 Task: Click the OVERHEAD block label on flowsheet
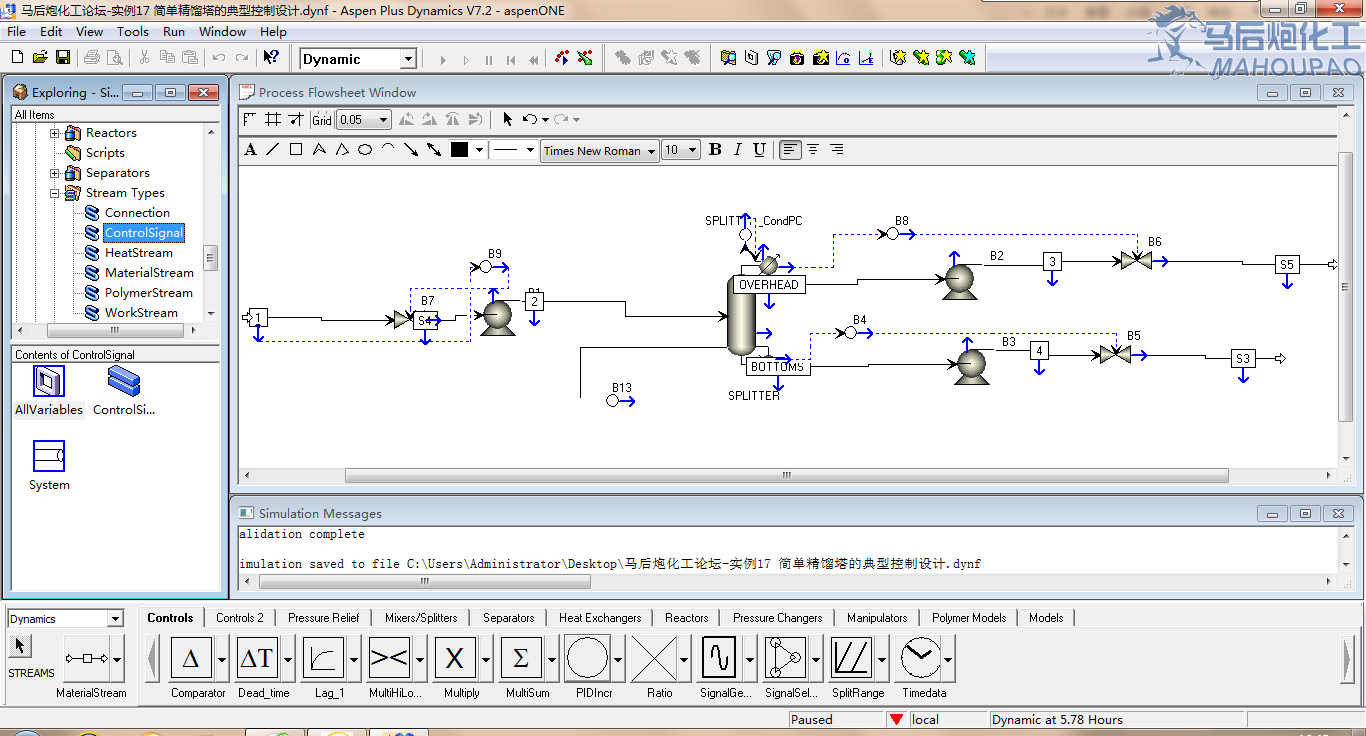pos(768,285)
